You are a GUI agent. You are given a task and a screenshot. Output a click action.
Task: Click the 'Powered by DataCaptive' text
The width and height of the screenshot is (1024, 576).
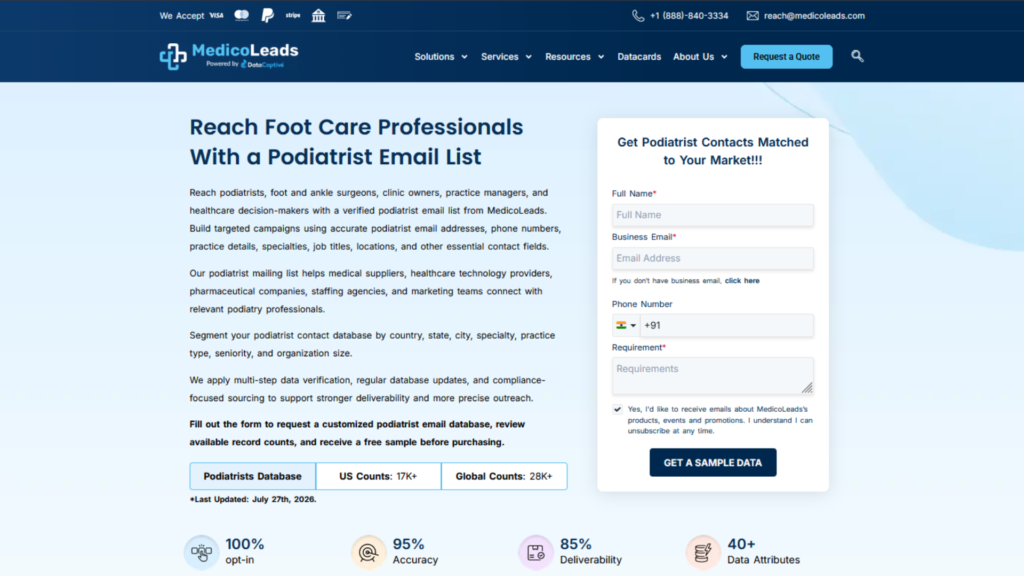pos(245,64)
